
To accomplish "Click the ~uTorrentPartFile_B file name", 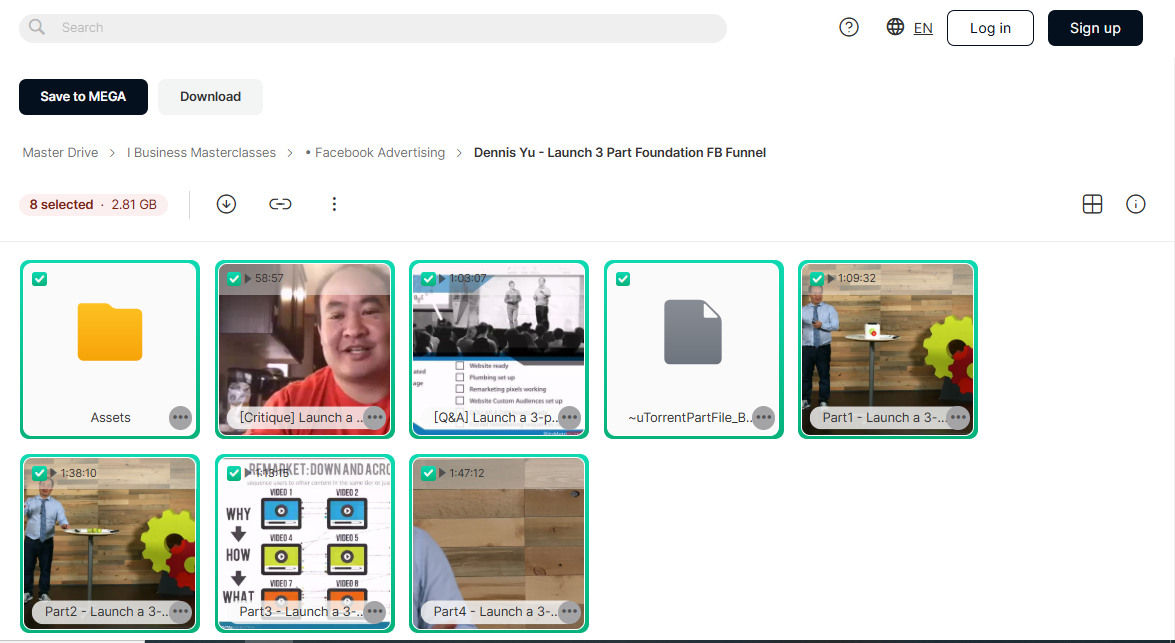I will 689,417.
